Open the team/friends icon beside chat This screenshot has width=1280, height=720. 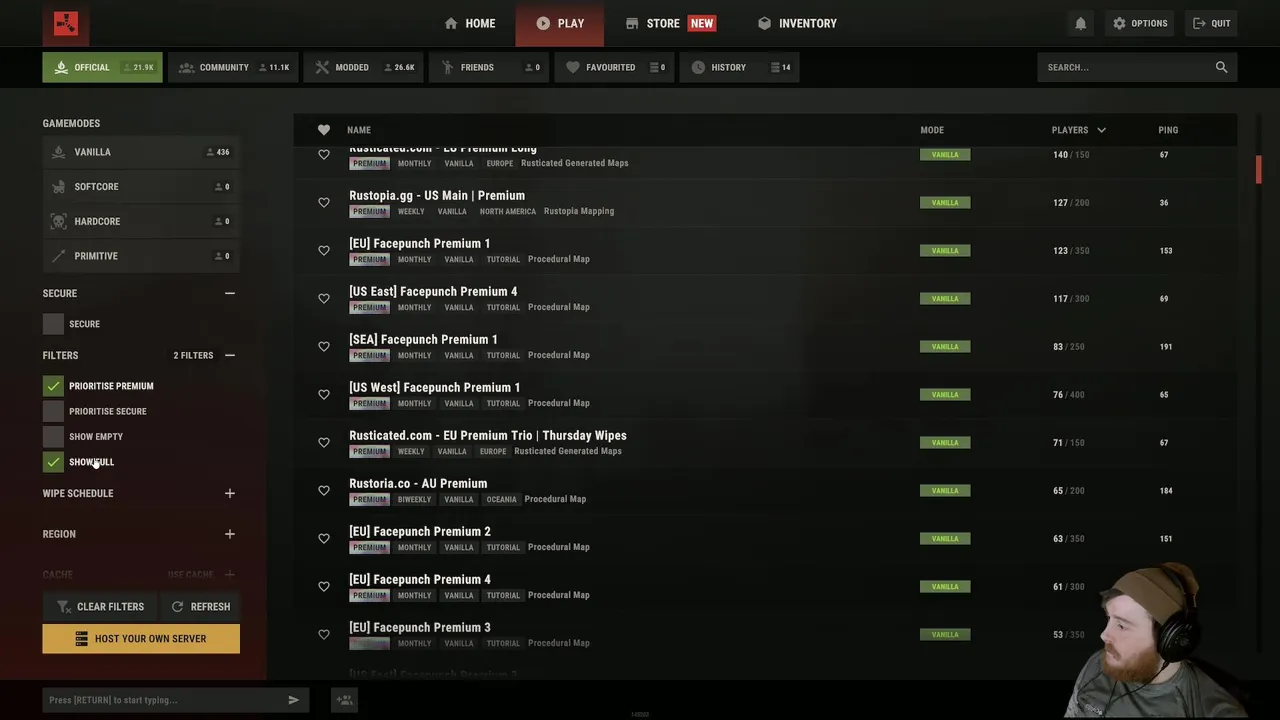(x=344, y=700)
